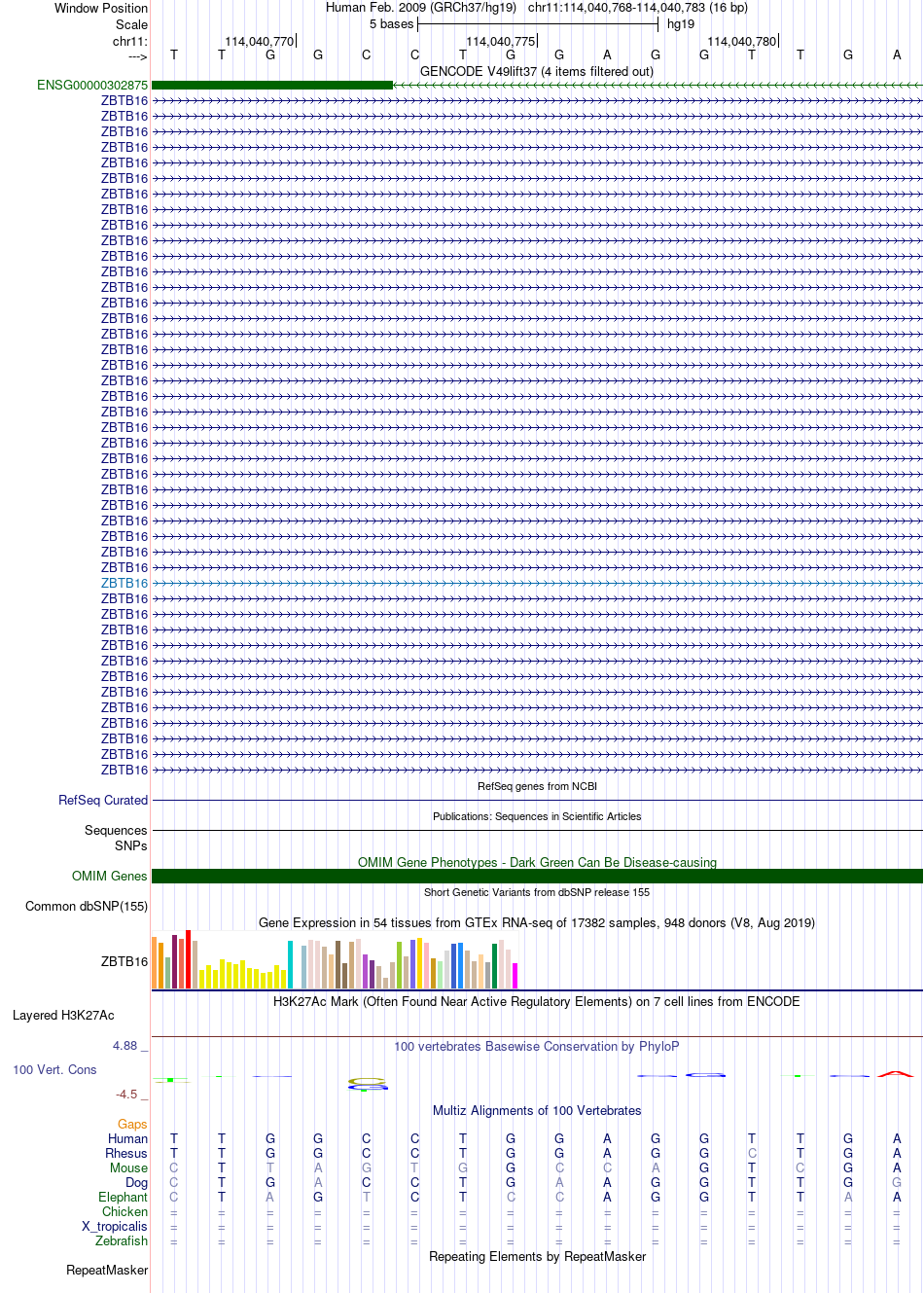Image resolution: width=924 pixels, height=1293 pixels.
Task: Select the Mouse alignment row label
Action: (x=129, y=1168)
